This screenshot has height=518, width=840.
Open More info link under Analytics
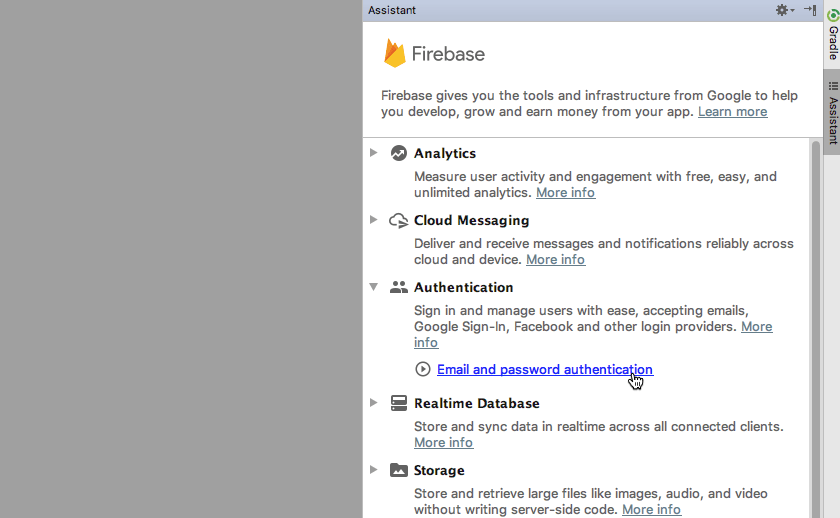[565, 192]
